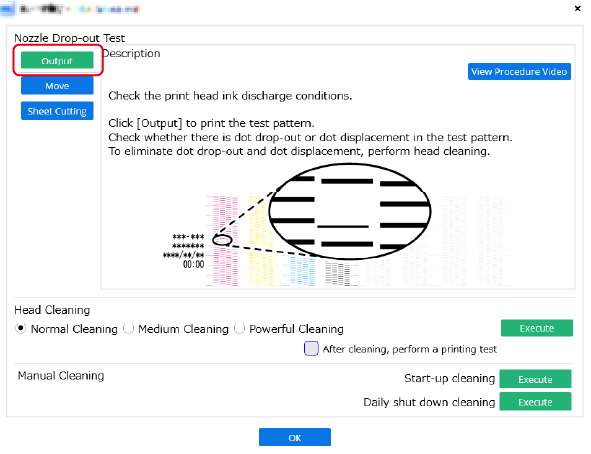
Task: Click the cyan test pattern block
Action: click(x=302, y=271)
